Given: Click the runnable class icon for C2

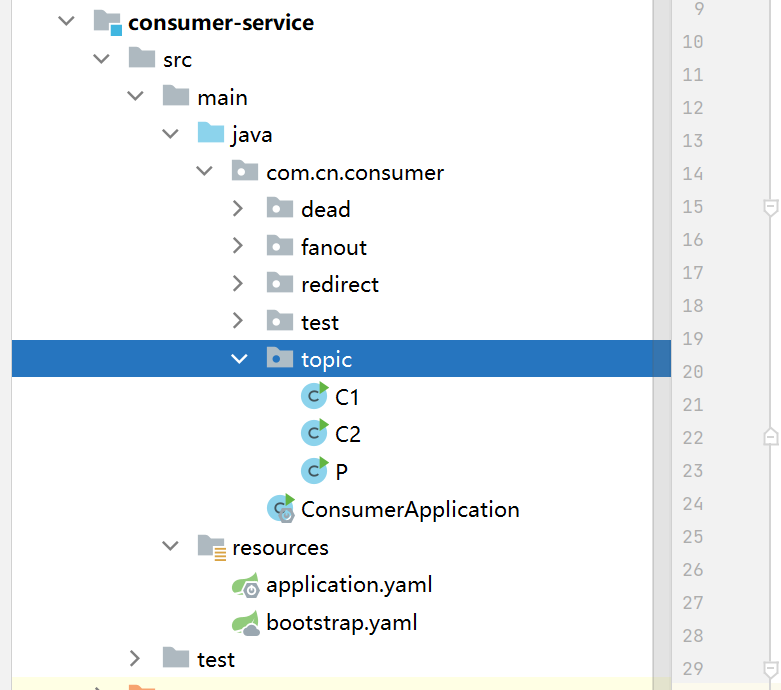Looking at the screenshot, I should [x=315, y=433].
